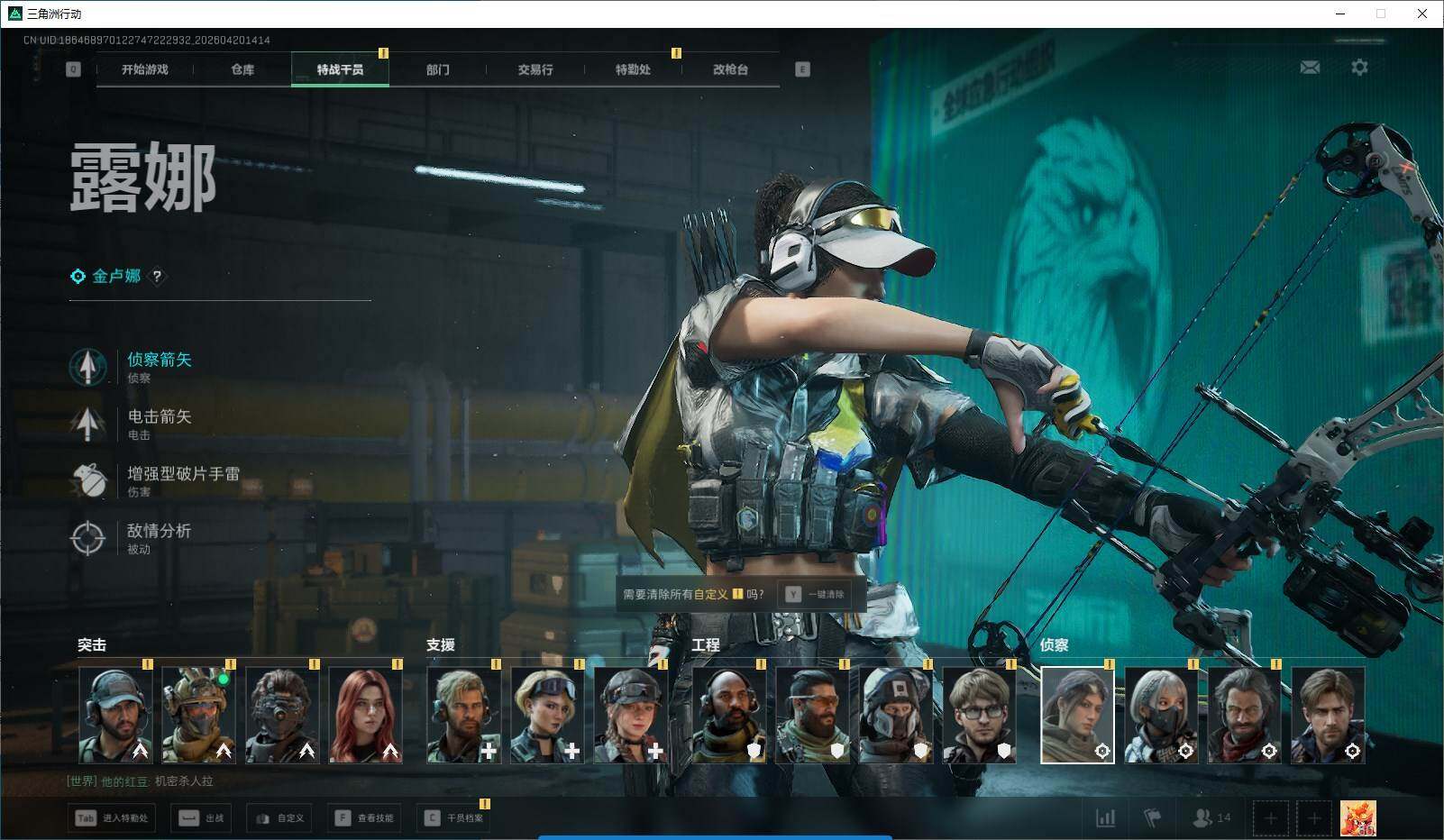
Task: Select the 突击 operator with camo helmet
Action: point(198,715)
